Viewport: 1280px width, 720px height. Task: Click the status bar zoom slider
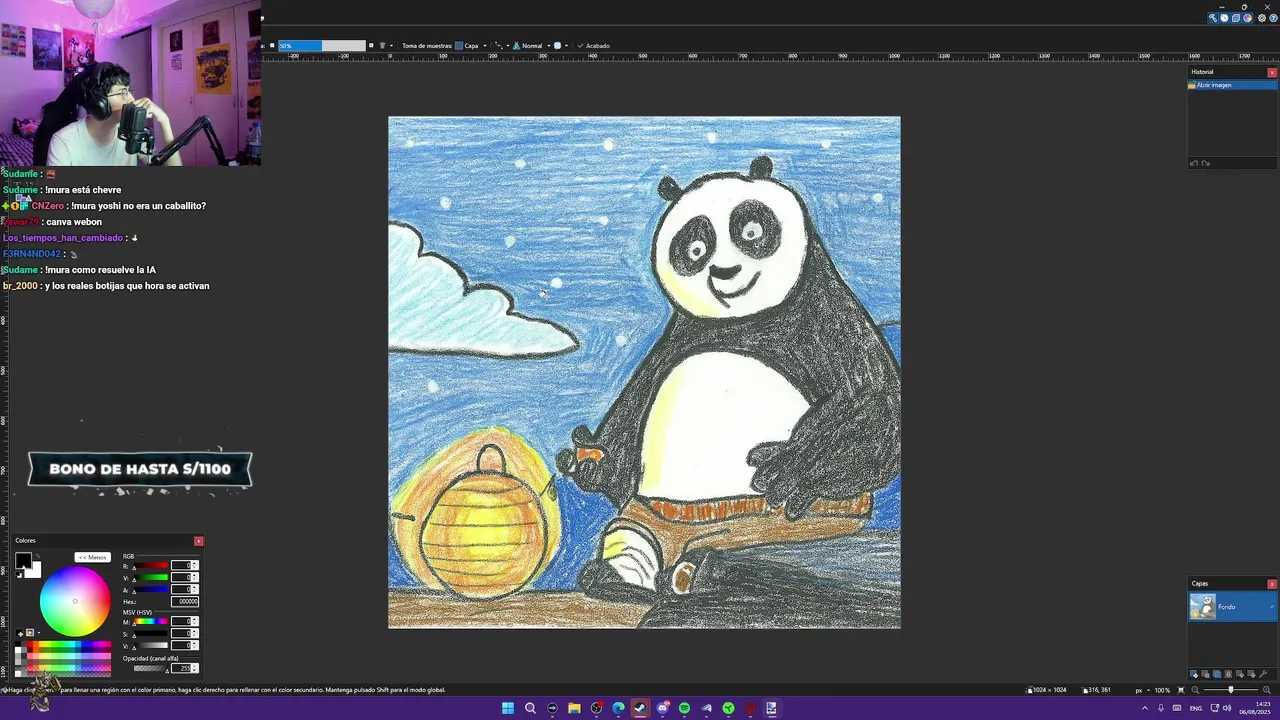click(1230, 690)
